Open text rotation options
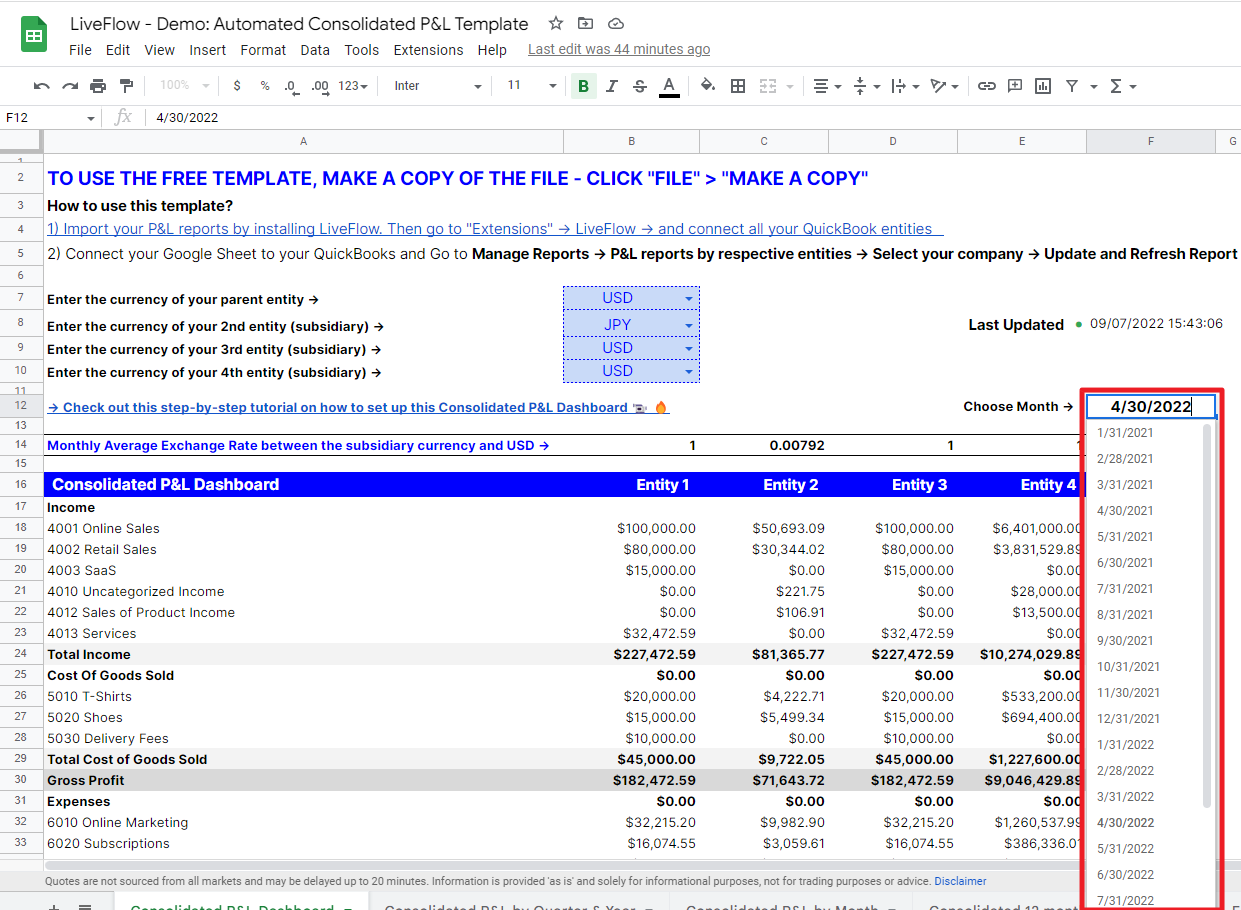Screen dimensions: 1241x910 [x=944, y=86]
